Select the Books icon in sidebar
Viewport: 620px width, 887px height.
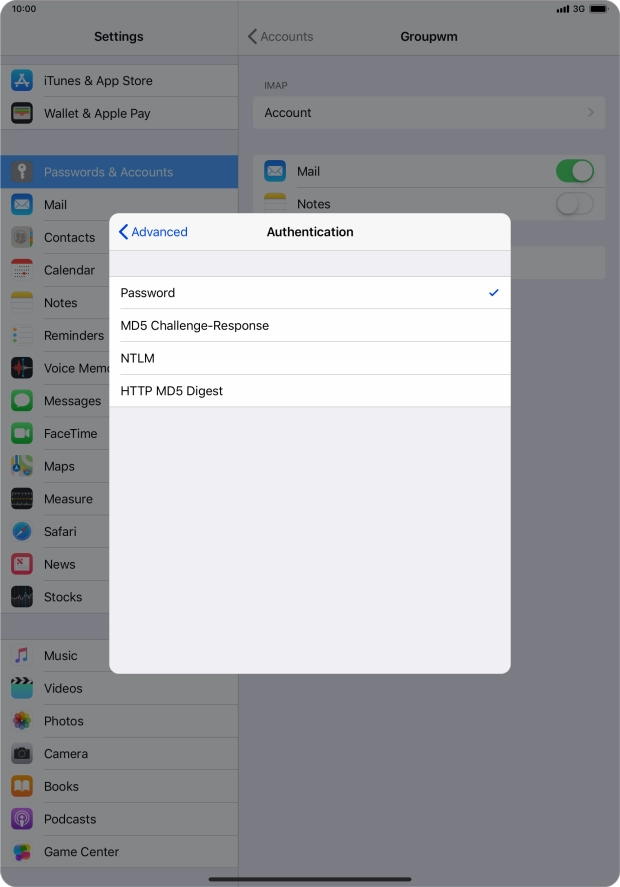tap(22, 787)
